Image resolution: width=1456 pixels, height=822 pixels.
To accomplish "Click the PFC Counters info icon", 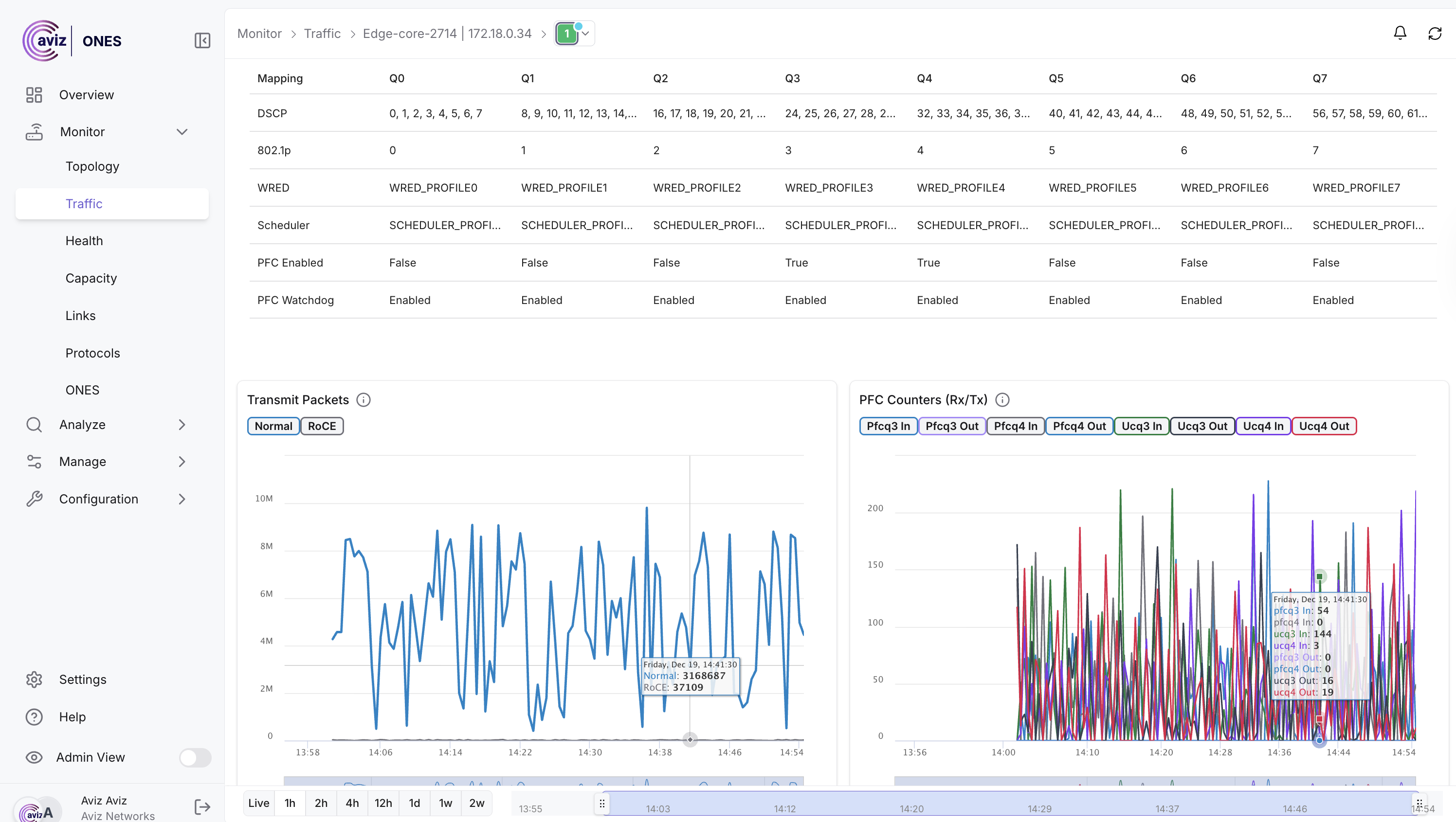I will click(x=1002, y=400).
